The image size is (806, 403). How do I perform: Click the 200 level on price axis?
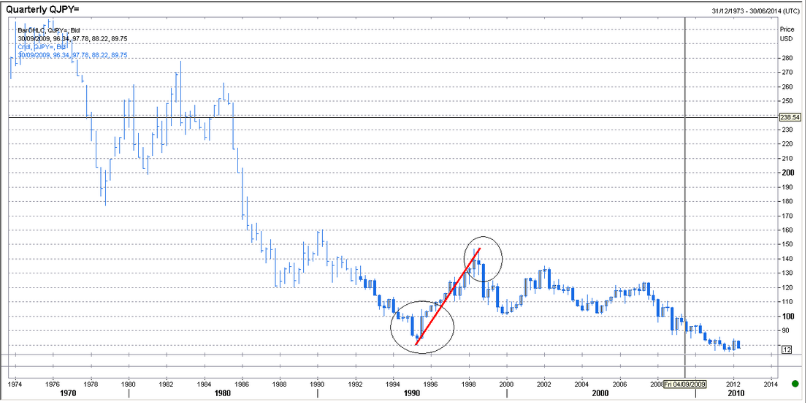tap(786, 172)
